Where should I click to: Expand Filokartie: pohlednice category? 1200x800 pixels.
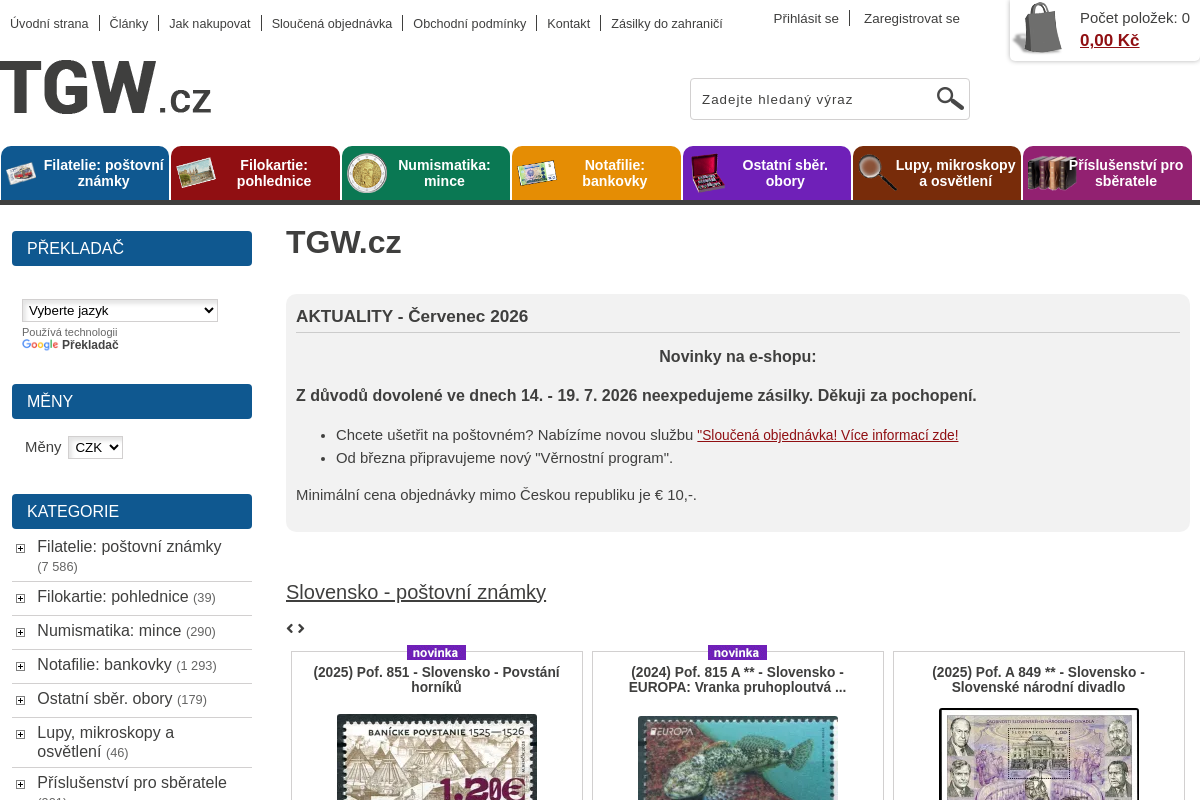coord(20,598)
